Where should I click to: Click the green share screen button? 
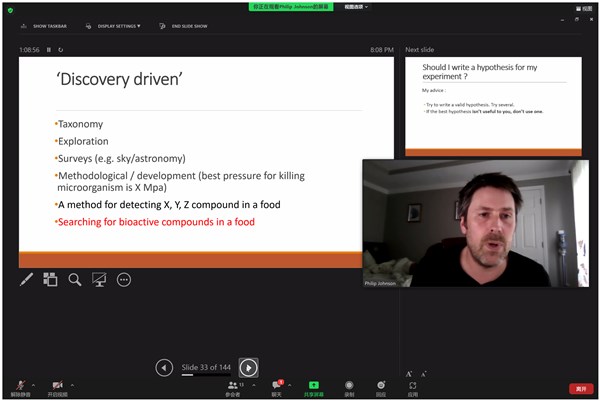tap(313, 387)
